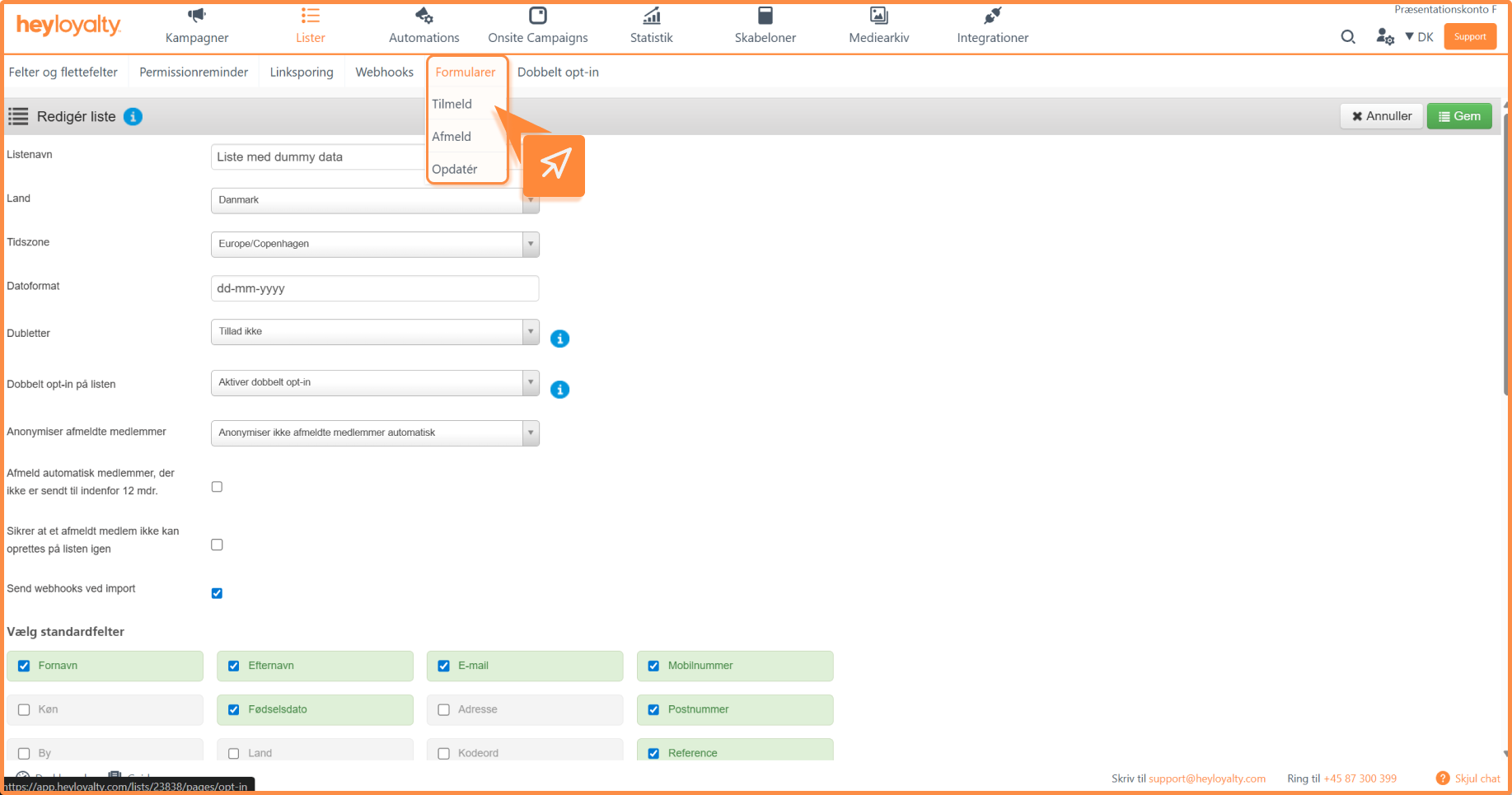Open Anonymiser afmeldte medlemmer dropdown

375,433
